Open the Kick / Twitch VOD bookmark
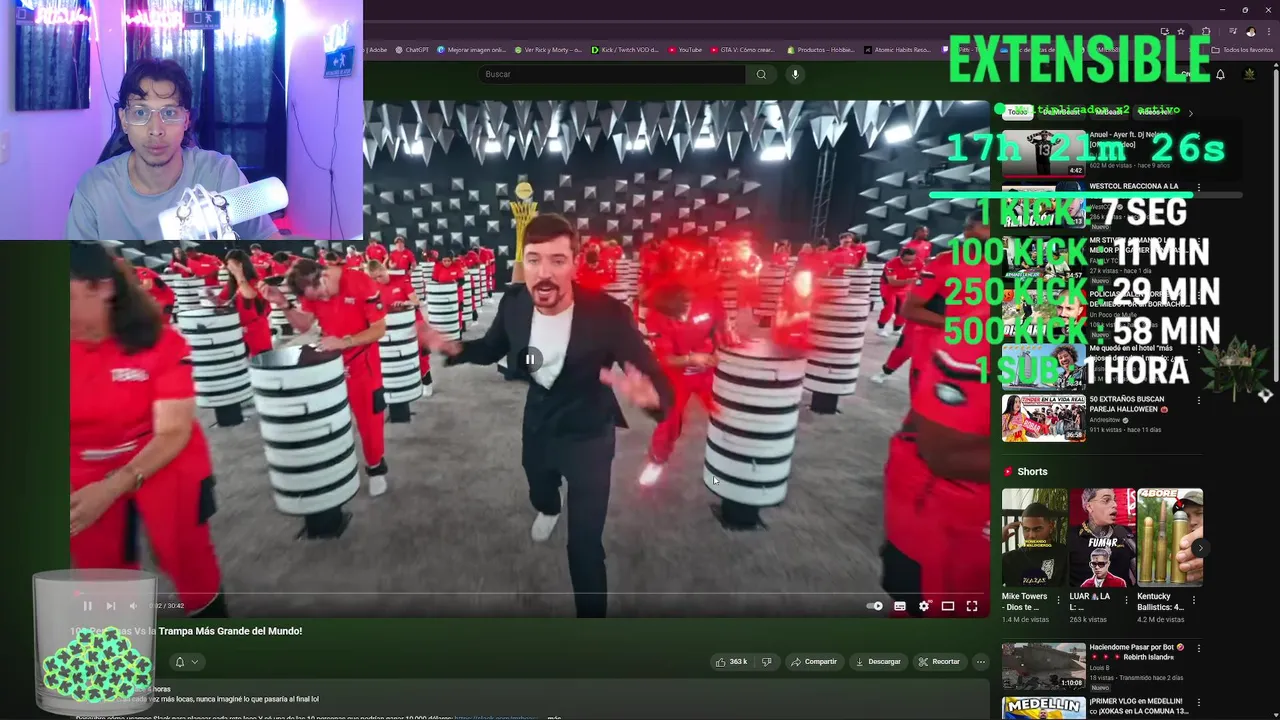Viewport: 1280px width, 720px height. coord(625,49)
